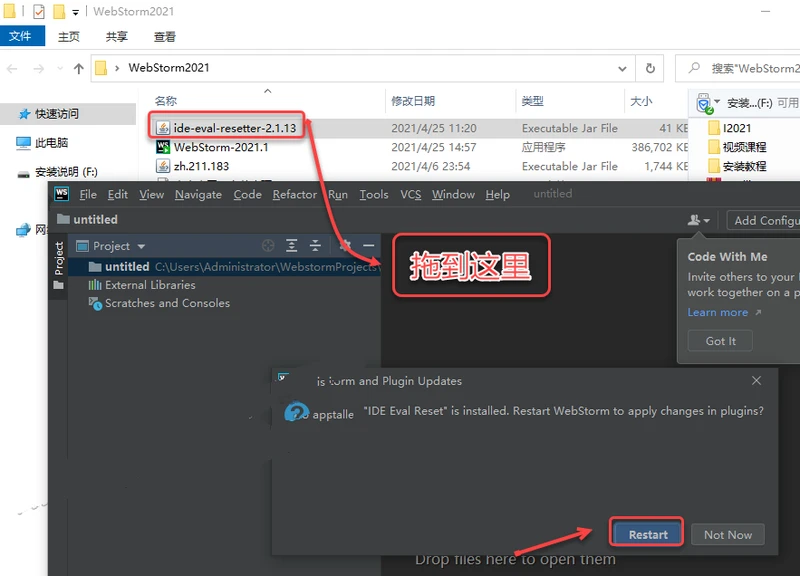Click the Expand All icon in Project panel
800x576 pixels.
(x=292, y=245)
